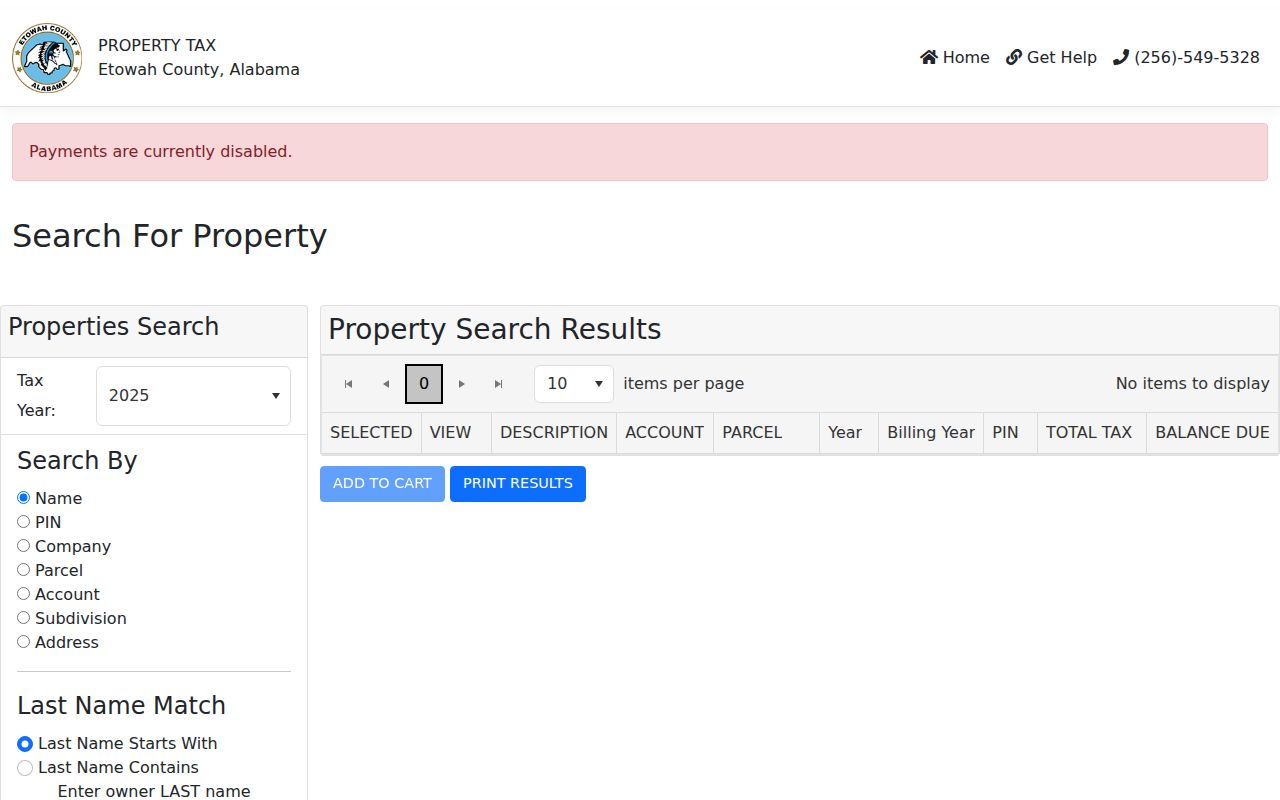Click the PRINT RESULTS button
This screenshot has width=1280, height=800.
click(518, 484)
